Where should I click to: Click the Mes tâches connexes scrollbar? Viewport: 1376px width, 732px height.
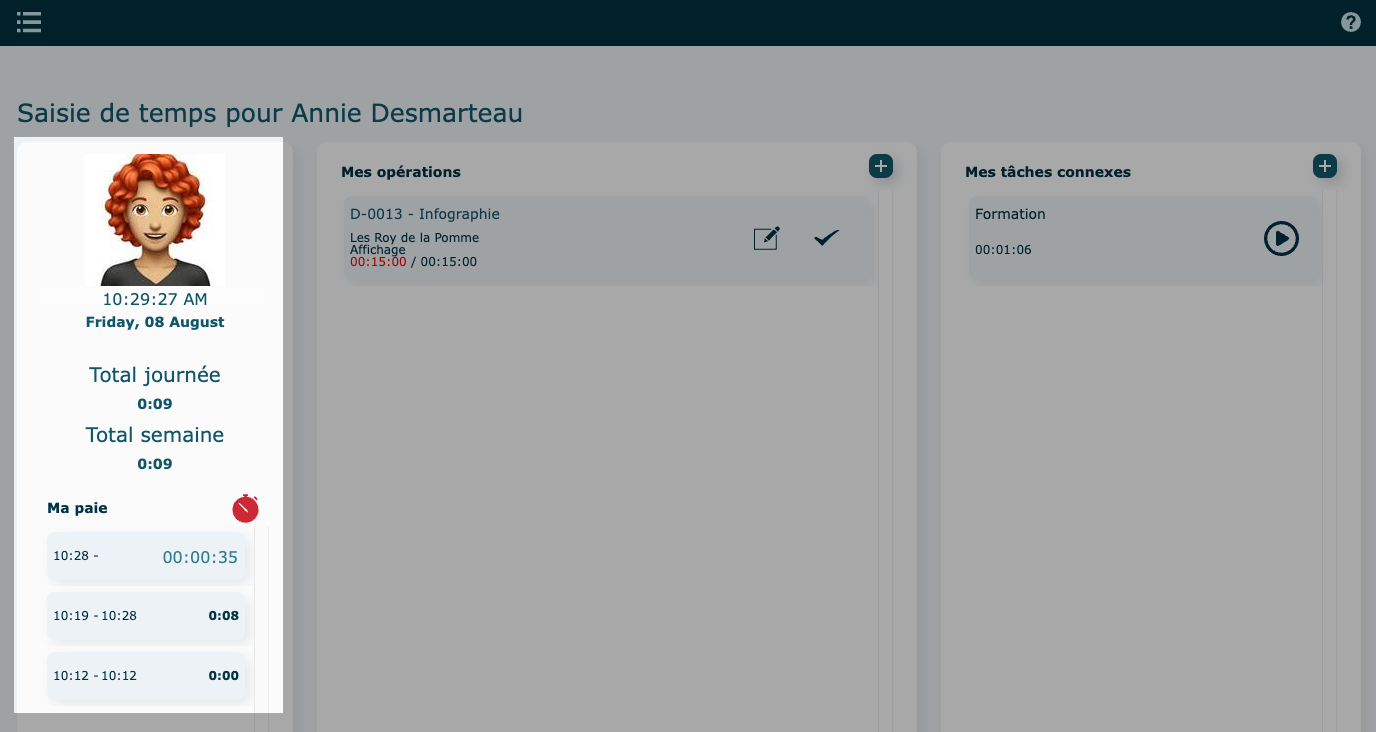click(1329, 450)
